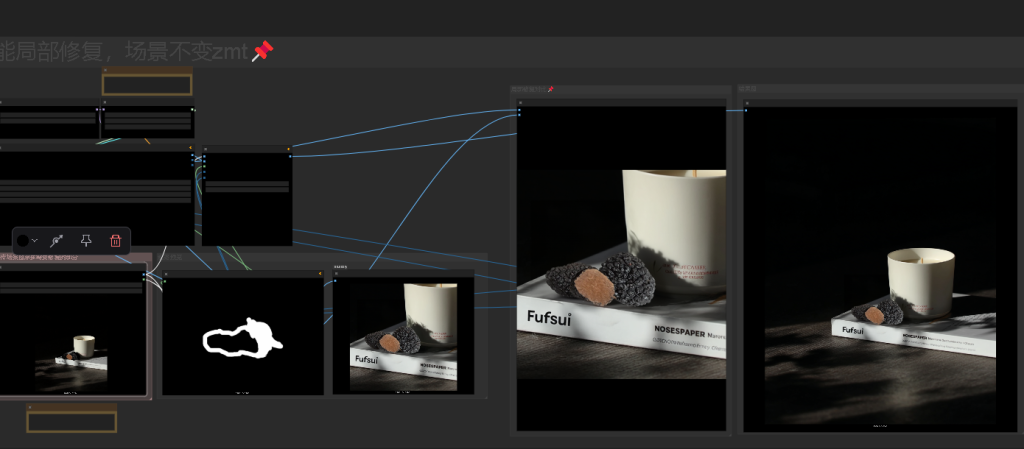Expand the chevron beside the color circle
This screenshot has width=1024, height=449.
pos(36,241)
